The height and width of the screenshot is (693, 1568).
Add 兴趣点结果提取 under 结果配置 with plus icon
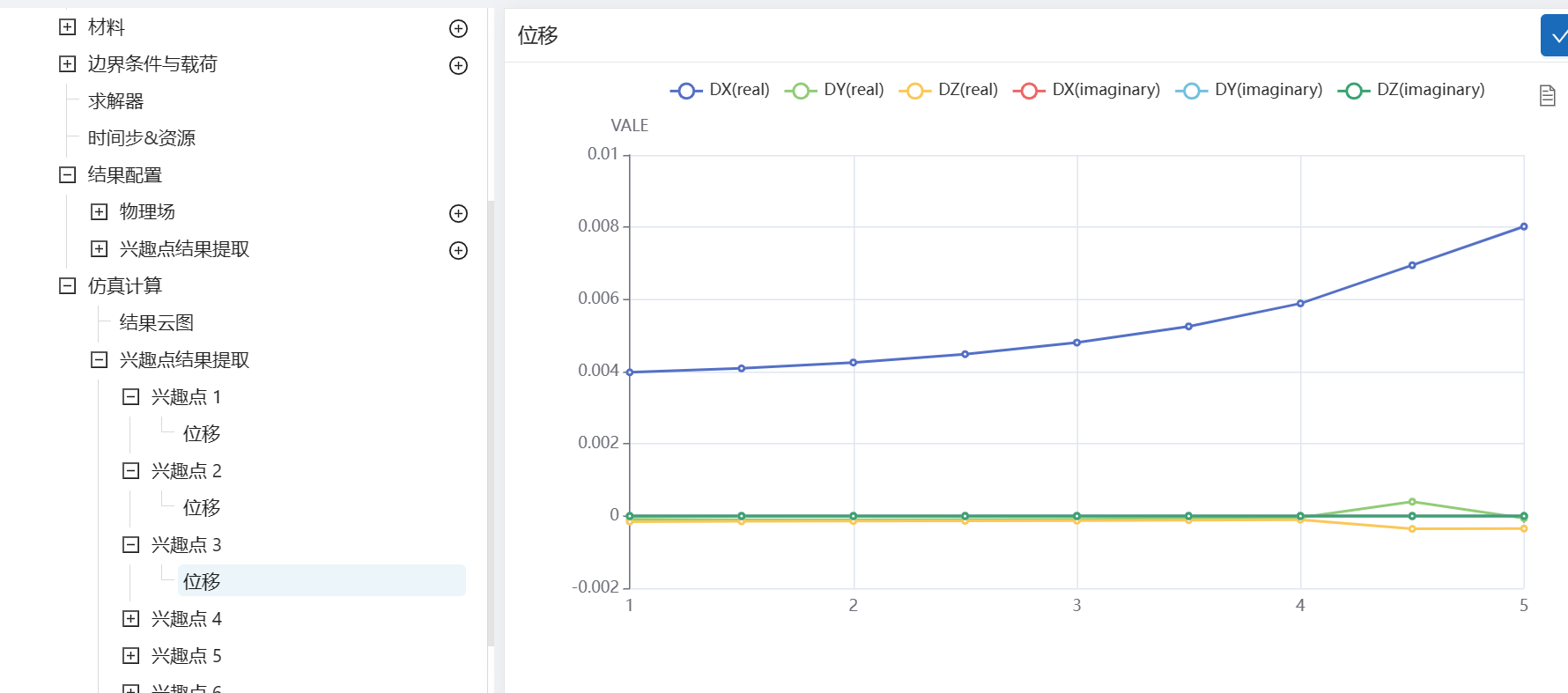click(458, 250)
